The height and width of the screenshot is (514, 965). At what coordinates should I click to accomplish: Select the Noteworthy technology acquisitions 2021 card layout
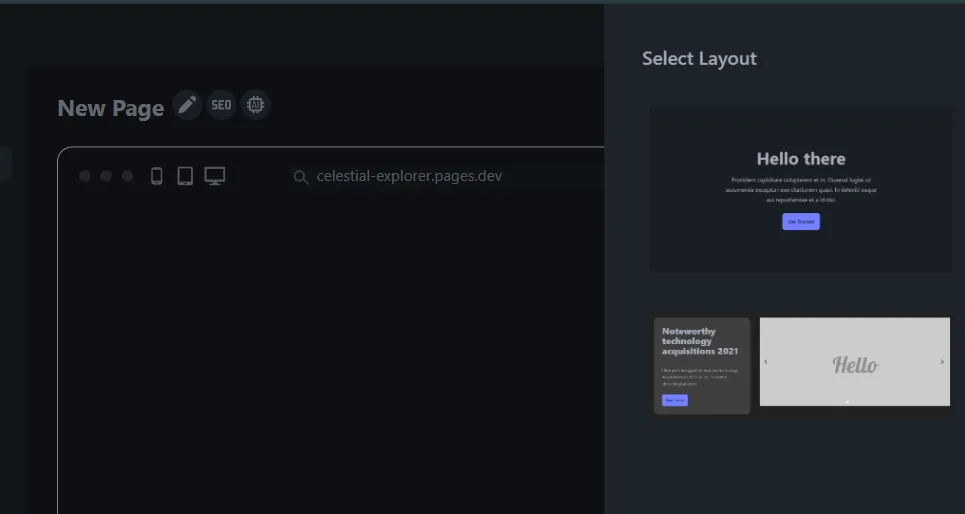[702, 366]
